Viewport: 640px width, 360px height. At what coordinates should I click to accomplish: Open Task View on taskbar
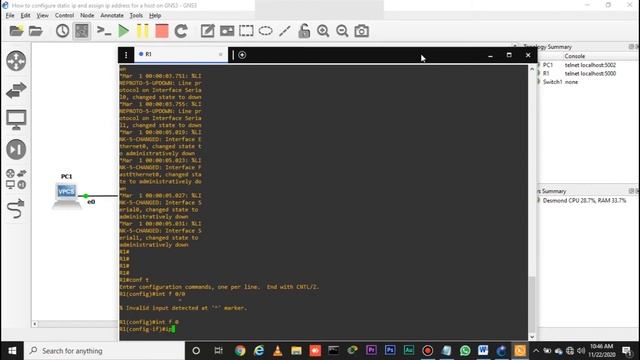pyautogui.click(x=218, y=351)
